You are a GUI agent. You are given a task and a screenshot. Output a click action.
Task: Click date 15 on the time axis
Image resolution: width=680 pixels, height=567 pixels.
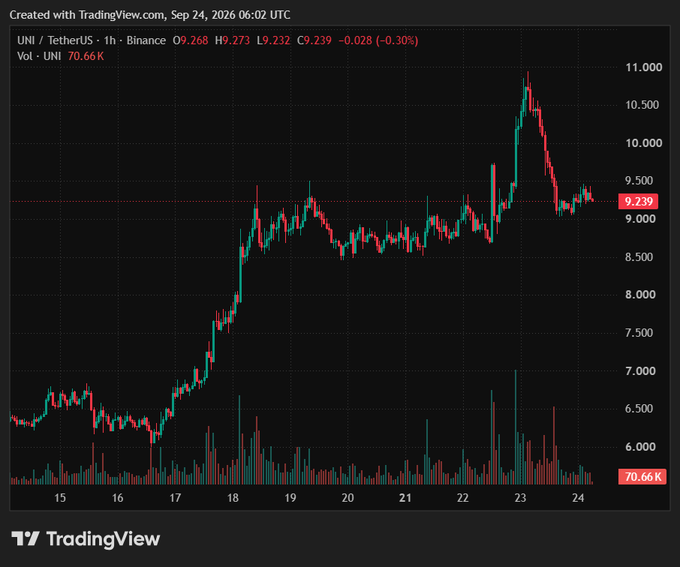pos(60,498)
